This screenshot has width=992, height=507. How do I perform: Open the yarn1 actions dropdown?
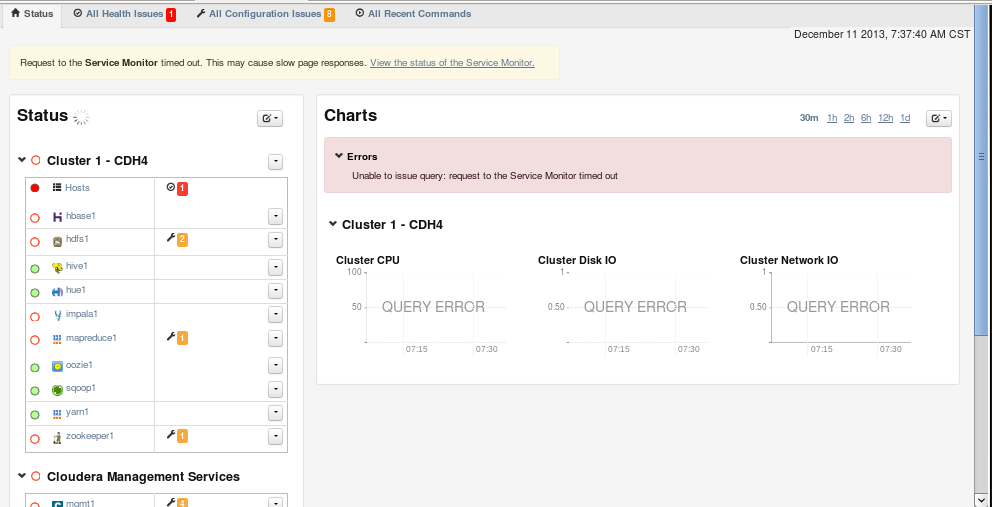(276, 413)
